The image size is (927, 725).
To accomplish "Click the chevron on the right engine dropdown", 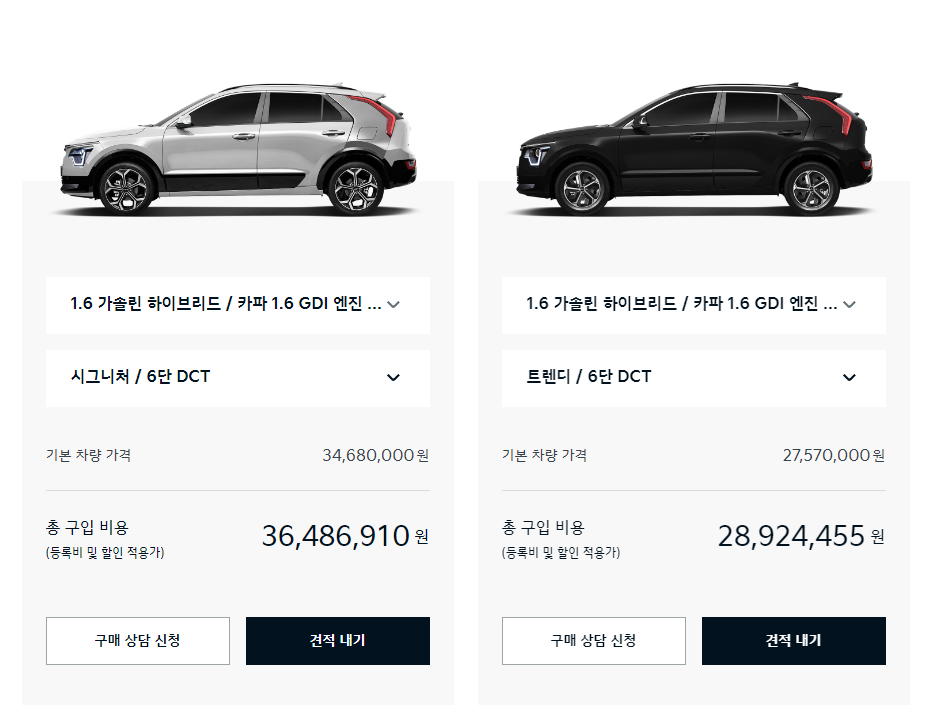I will coord(849,304).
